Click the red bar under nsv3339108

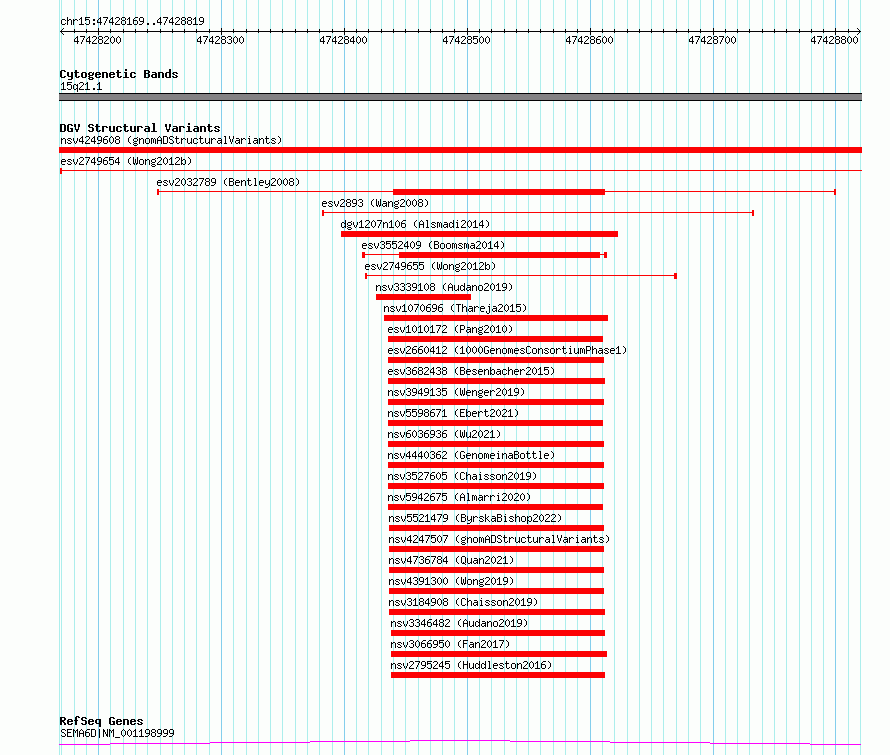coord(423,297)
